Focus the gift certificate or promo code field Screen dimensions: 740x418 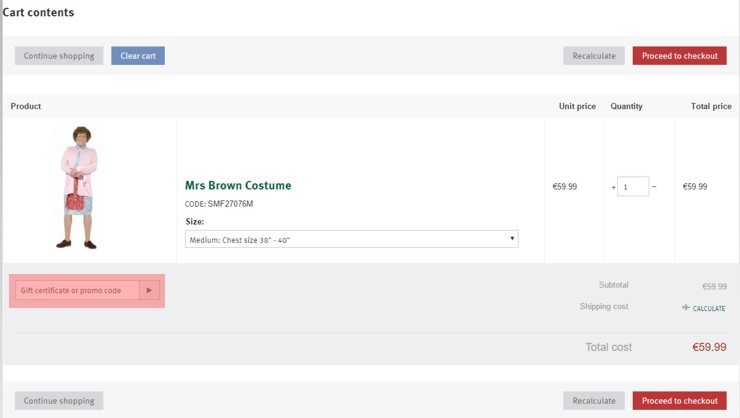tap(77, 290)
